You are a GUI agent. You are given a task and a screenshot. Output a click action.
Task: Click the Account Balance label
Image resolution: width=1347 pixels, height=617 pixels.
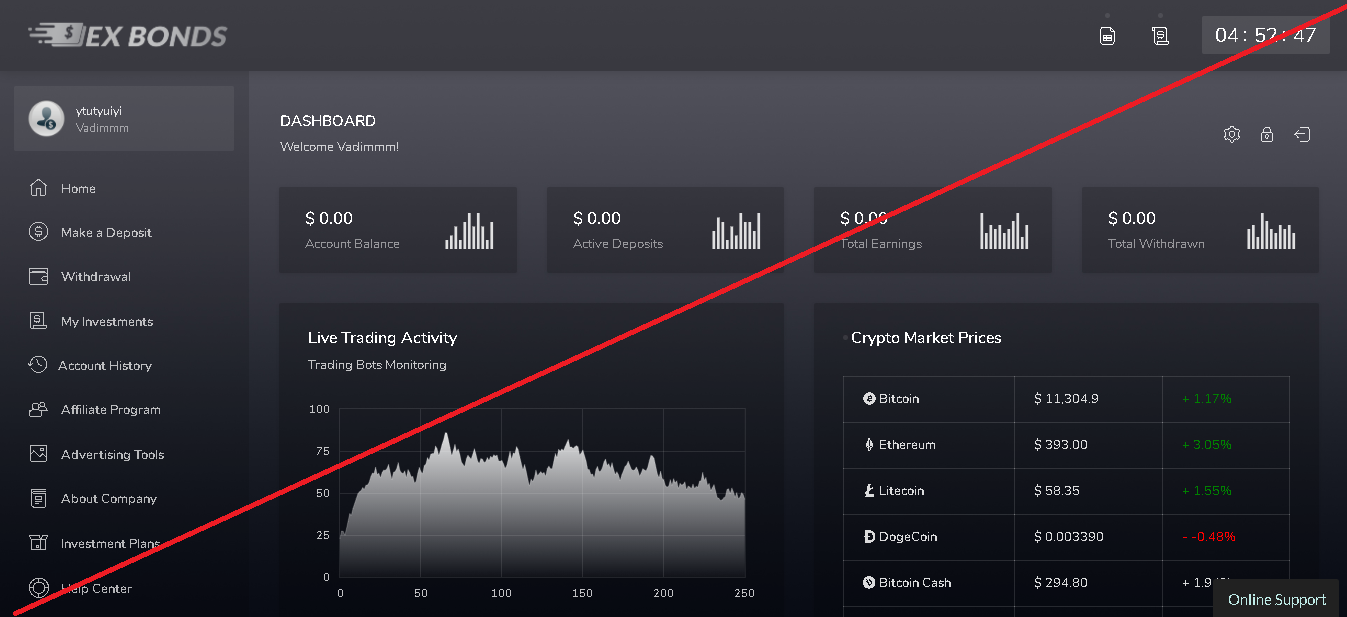[352, 244]
